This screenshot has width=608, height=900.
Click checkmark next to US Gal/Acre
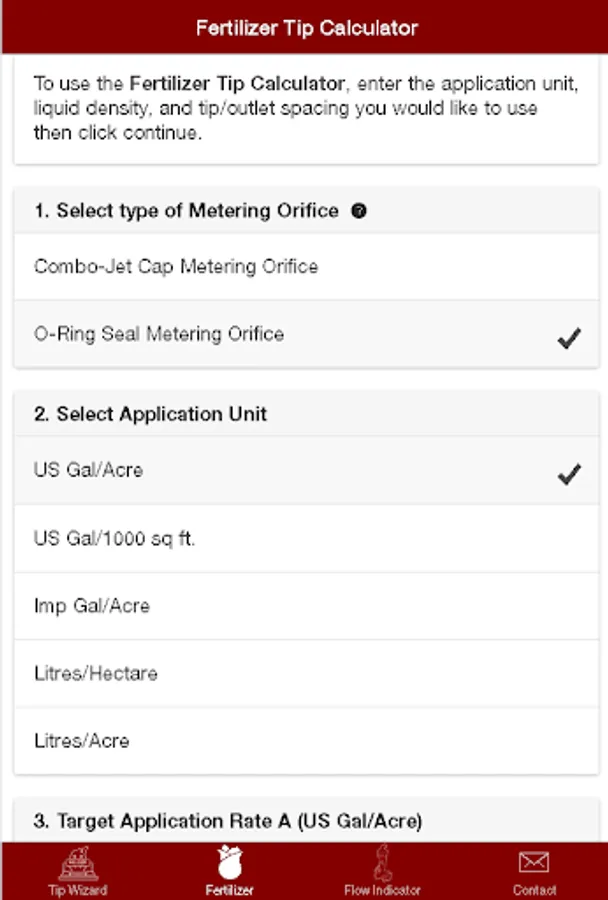(x=569, y=474)
